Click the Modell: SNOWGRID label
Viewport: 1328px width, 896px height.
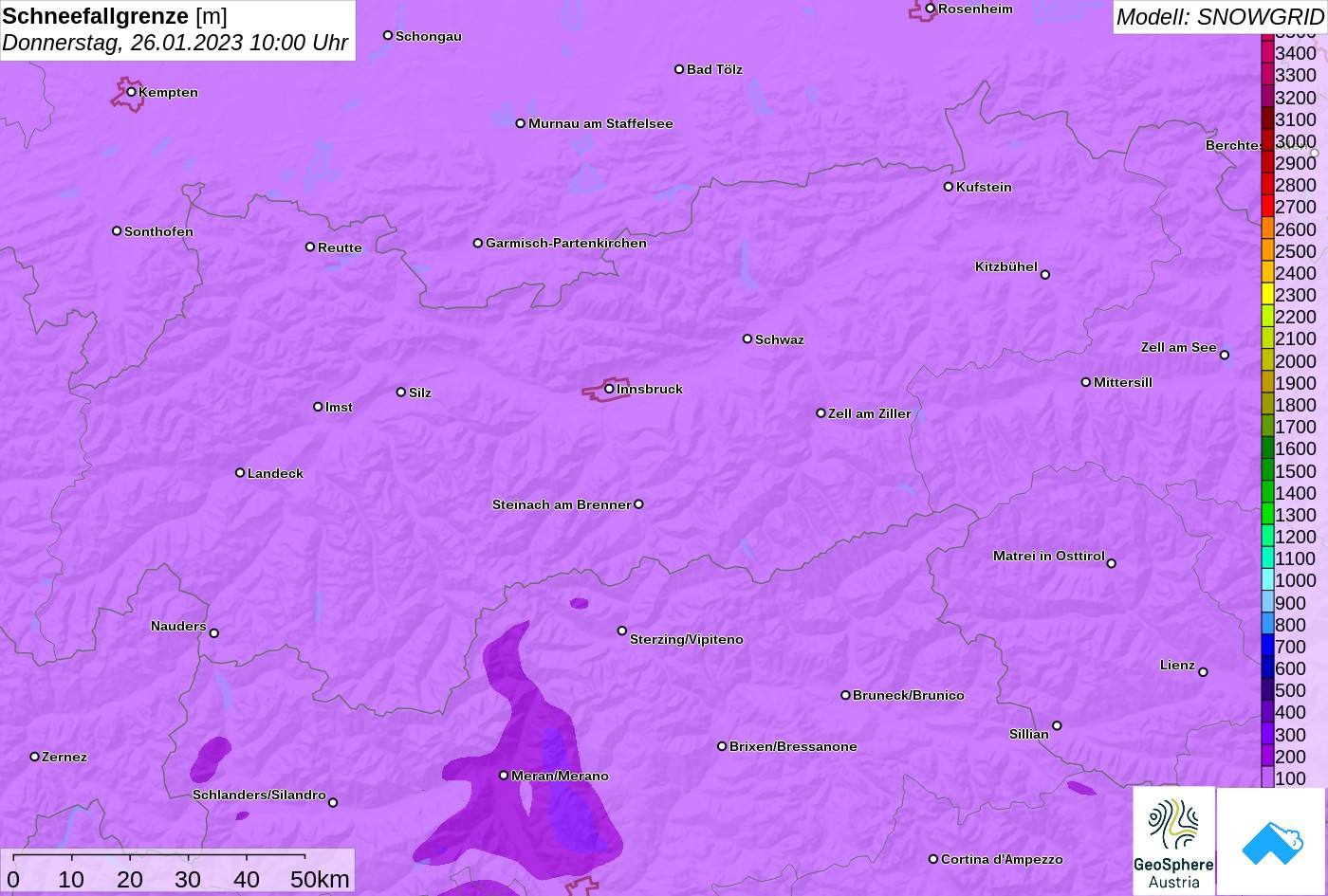(x=1220, y=17)
